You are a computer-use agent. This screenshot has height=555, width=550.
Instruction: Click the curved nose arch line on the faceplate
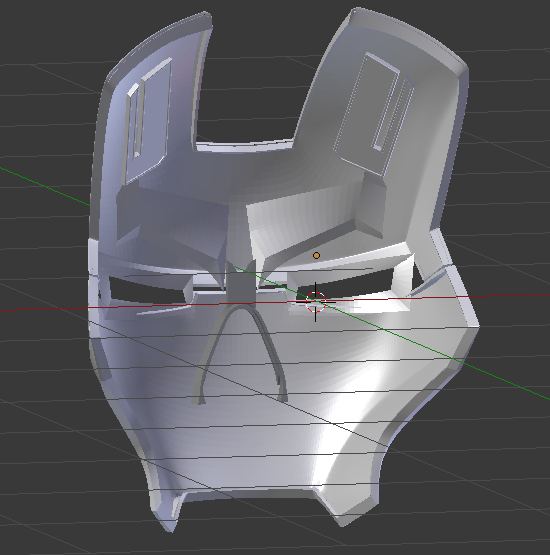pos(241,354)
